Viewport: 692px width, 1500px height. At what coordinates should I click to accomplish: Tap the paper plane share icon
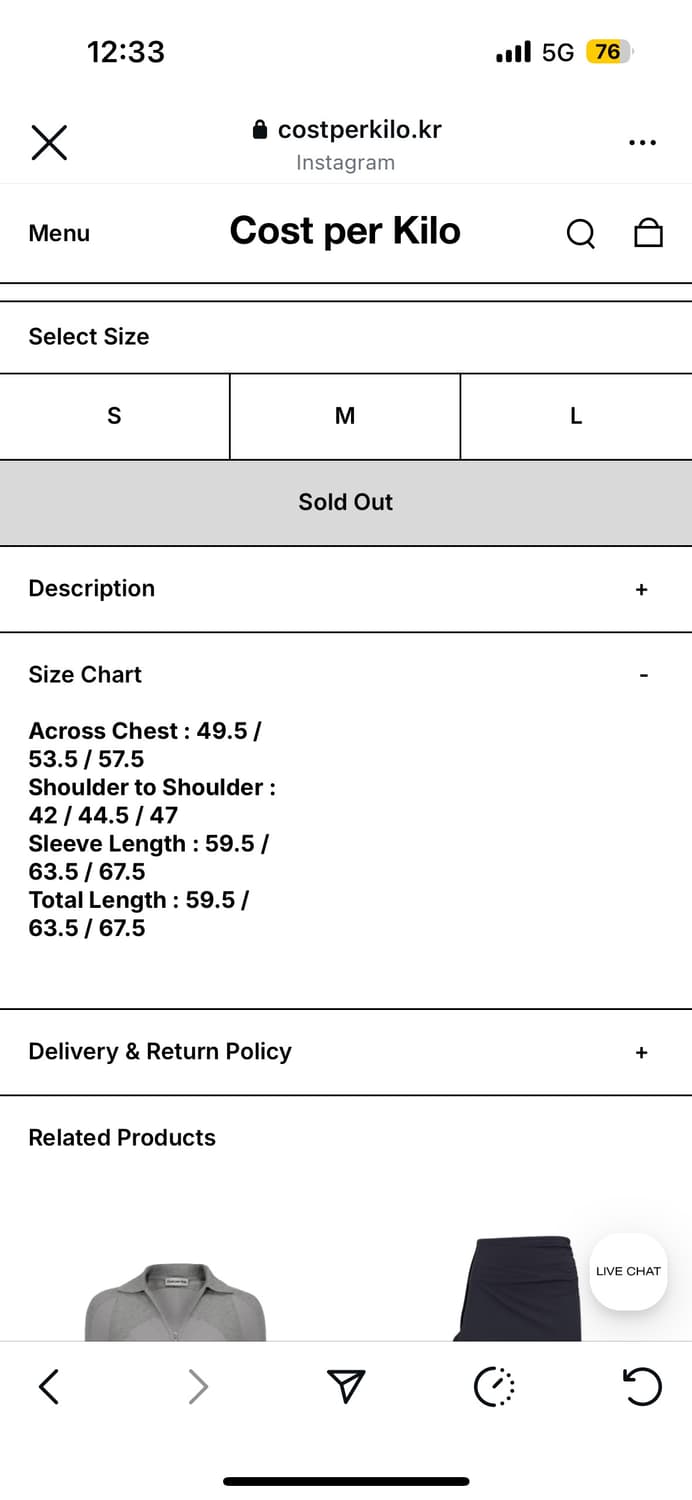[x=346, y=1386]
